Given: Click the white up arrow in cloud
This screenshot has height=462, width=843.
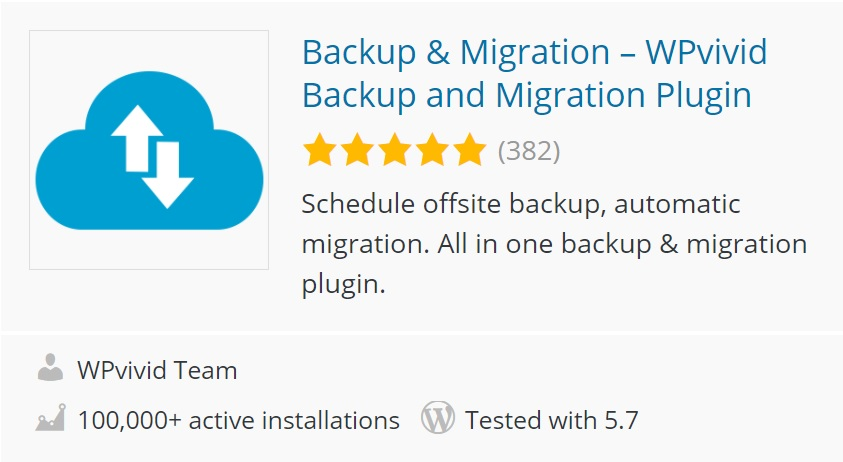Looking at the screenshot, I should (x=130, y=136).
